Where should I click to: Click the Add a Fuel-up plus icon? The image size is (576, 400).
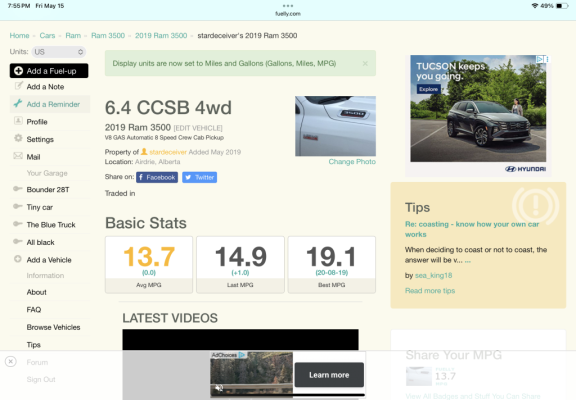coord(18,71)
